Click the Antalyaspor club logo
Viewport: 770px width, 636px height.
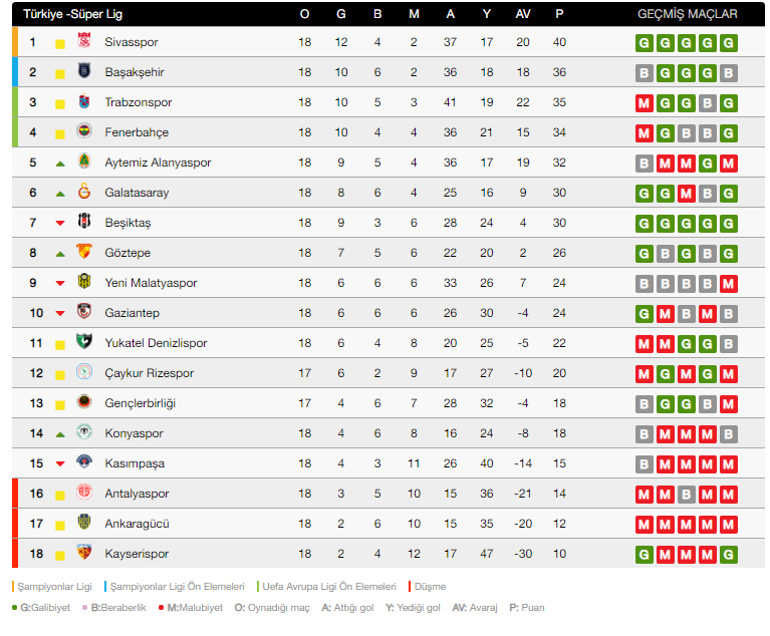tap(84, 494)
